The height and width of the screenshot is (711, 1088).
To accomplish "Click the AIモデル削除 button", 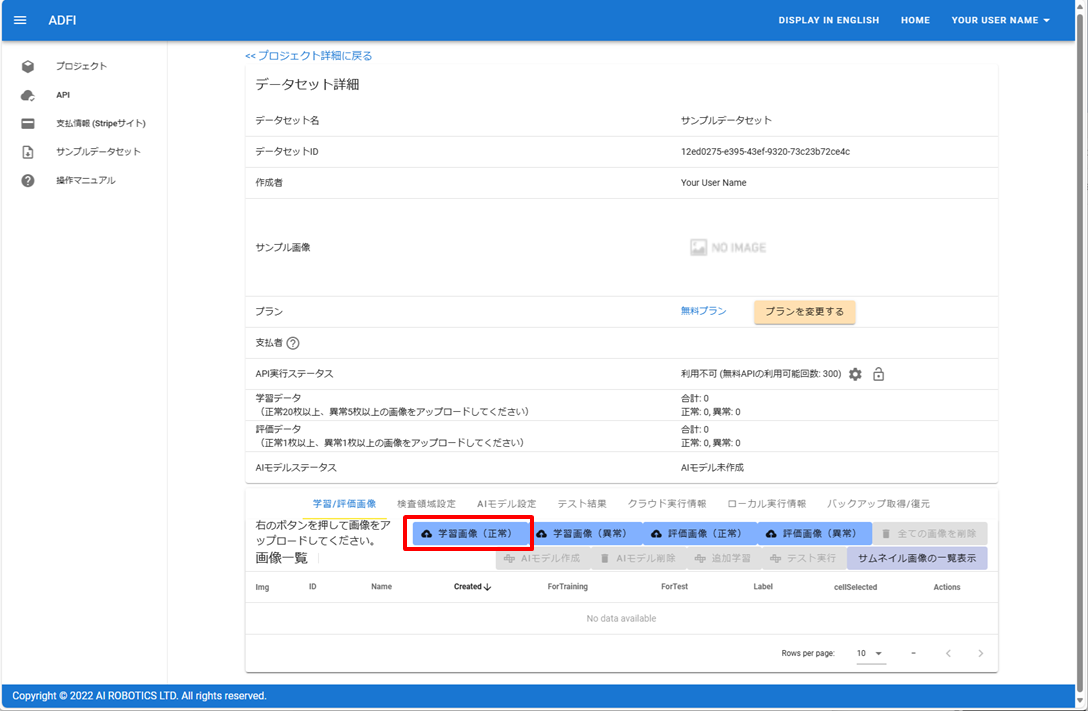I will coord(639,558).
